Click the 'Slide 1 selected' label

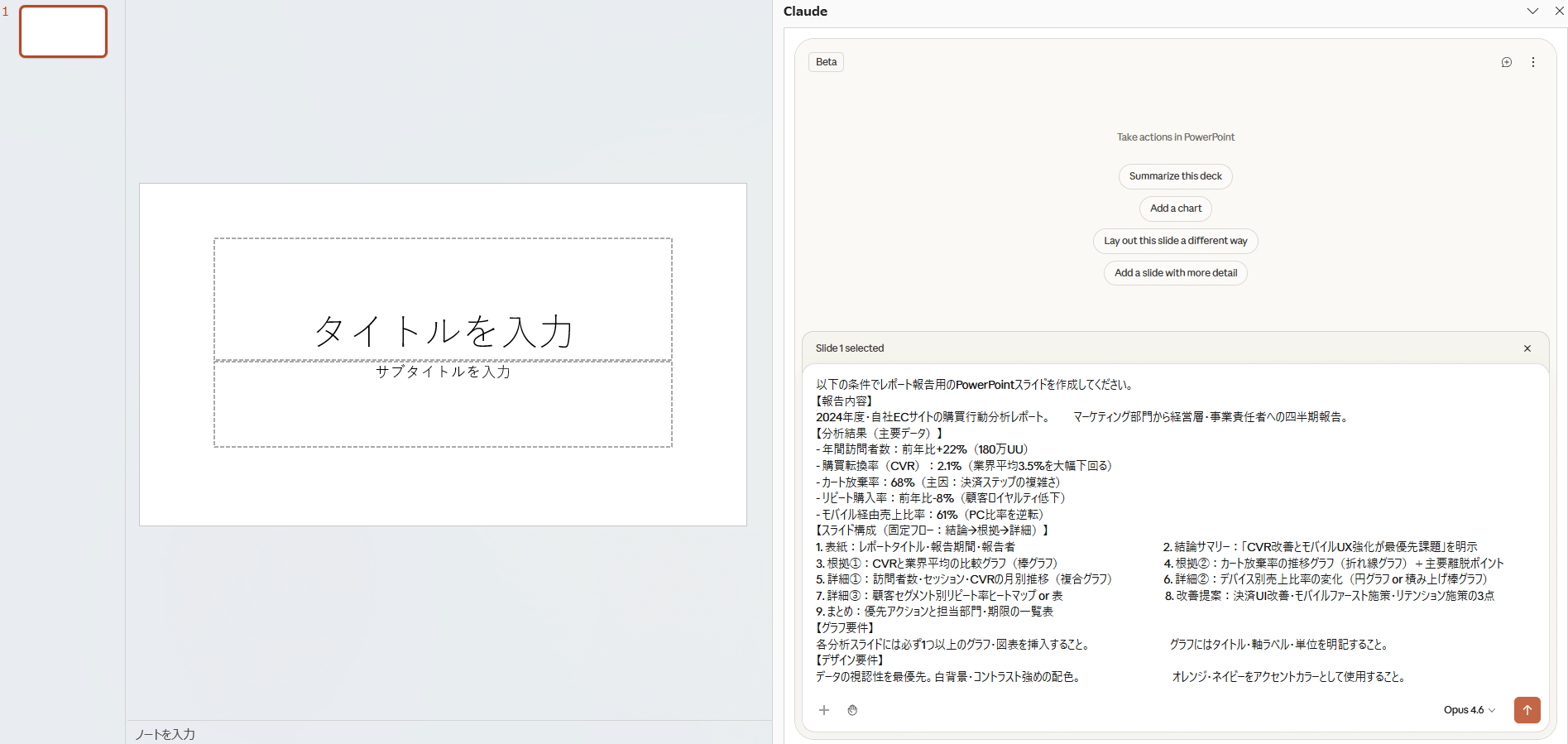[850, 348]
